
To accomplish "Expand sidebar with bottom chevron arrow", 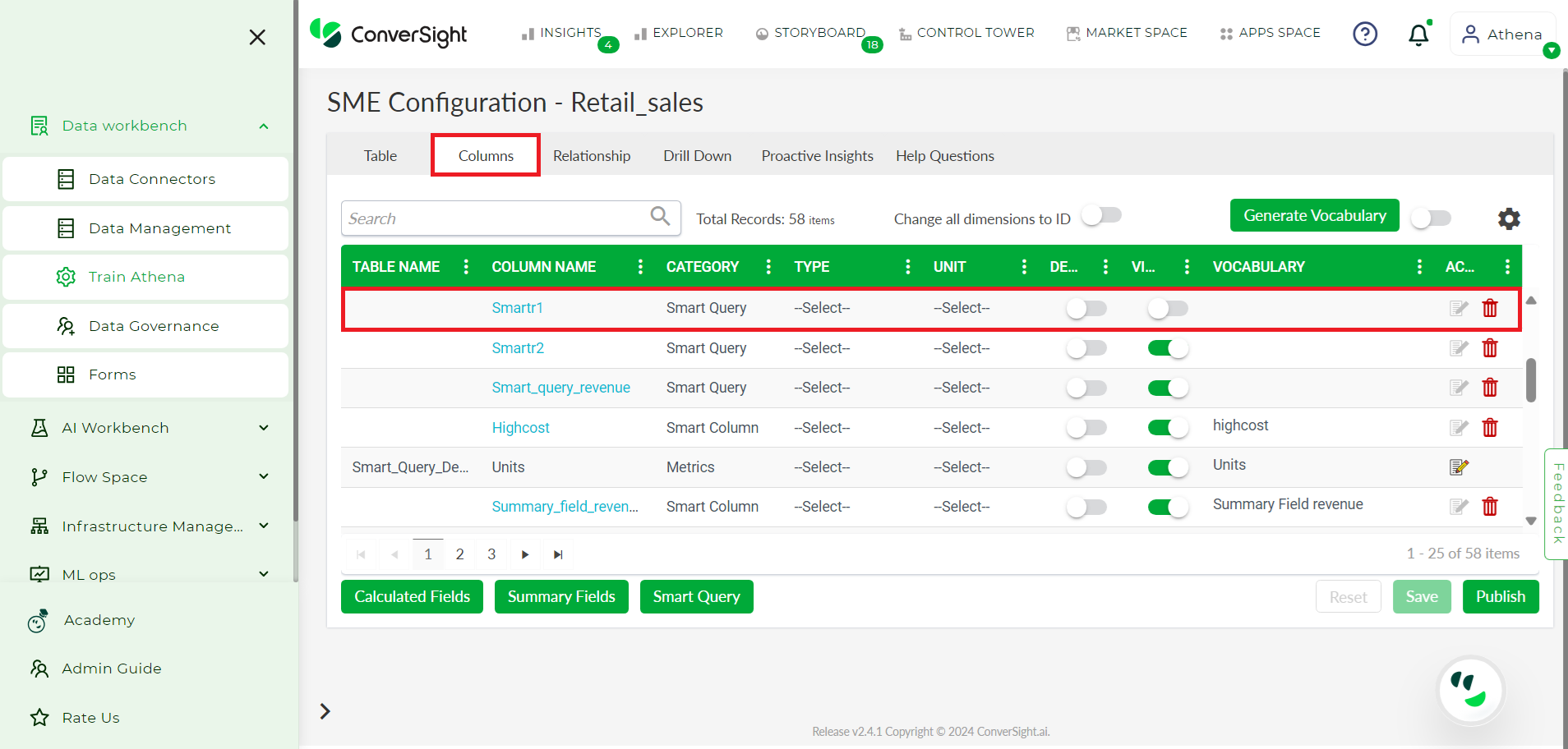I will click(x=325, y=711).
